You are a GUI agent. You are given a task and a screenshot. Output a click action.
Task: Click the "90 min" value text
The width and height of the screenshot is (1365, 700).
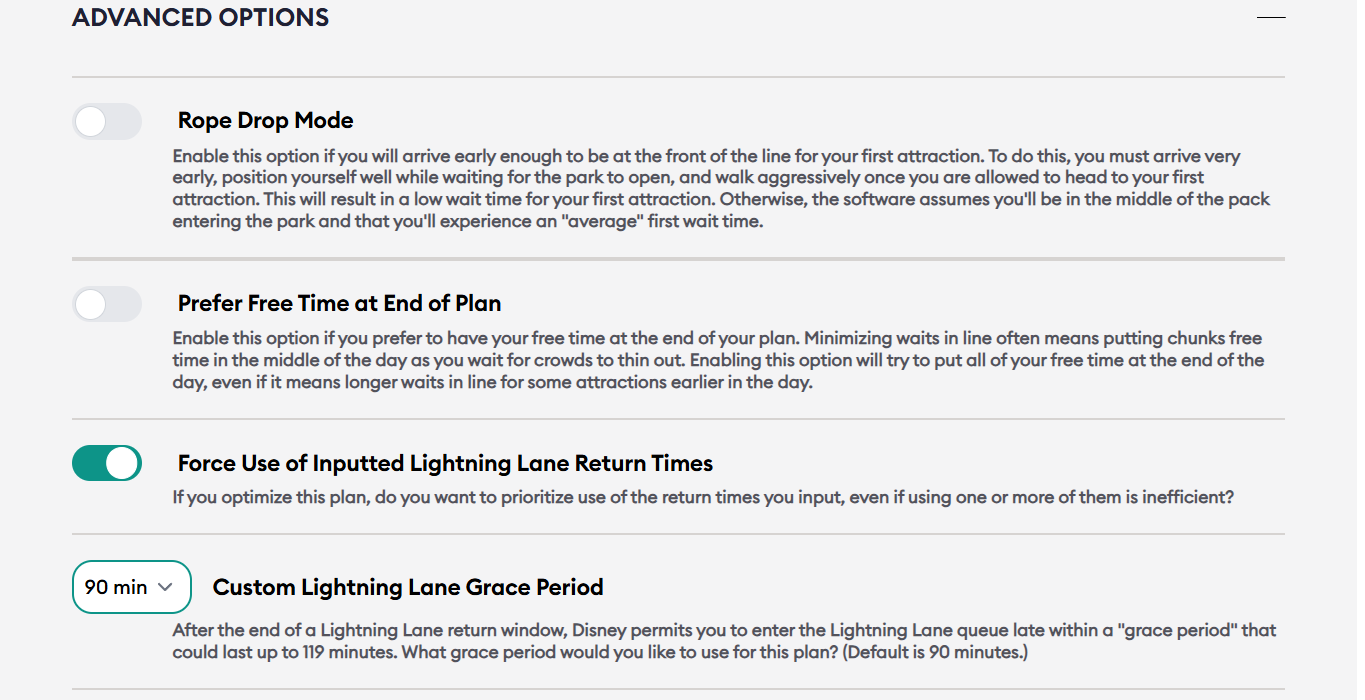coord(116,587)
